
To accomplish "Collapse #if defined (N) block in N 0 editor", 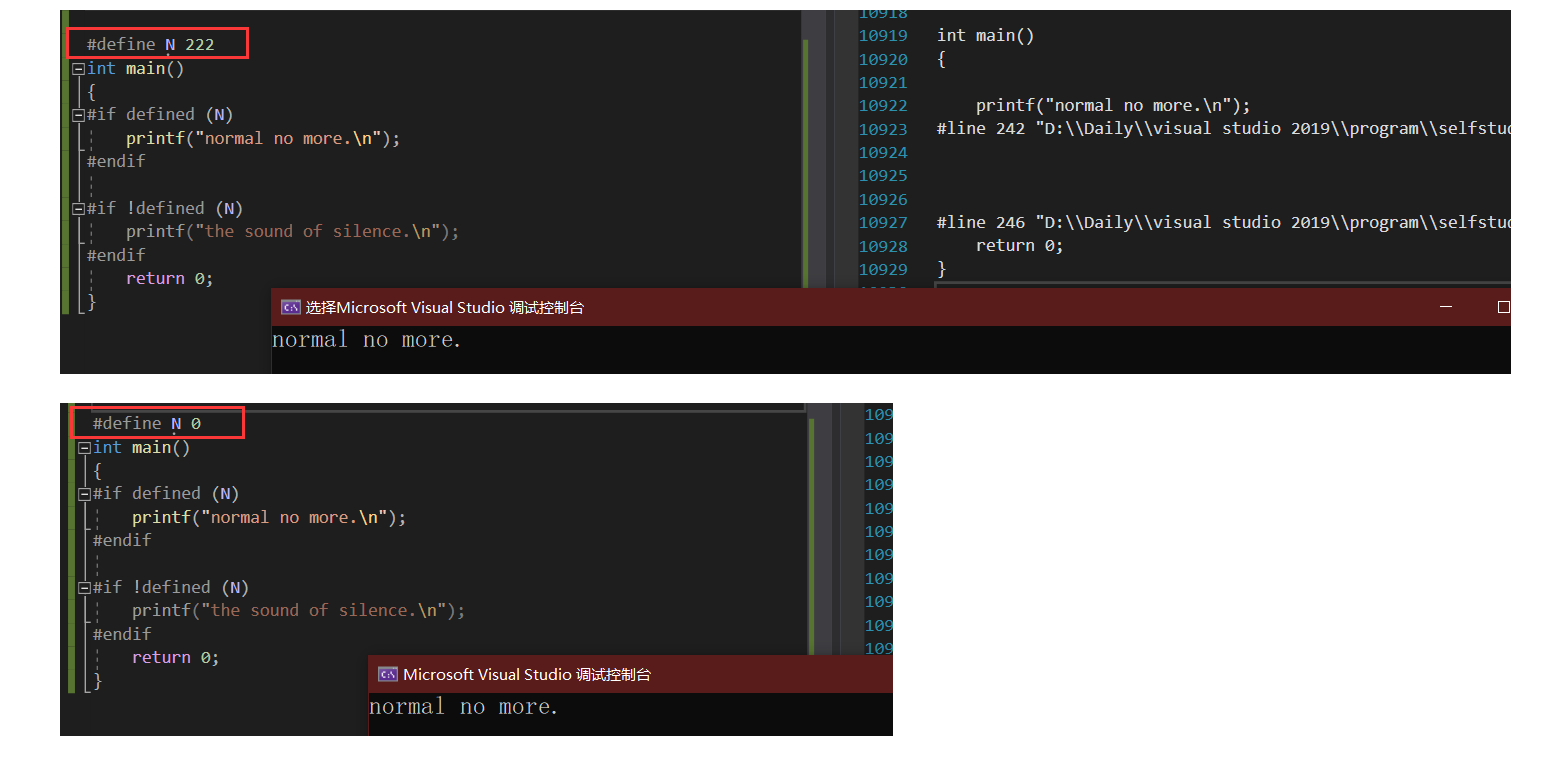I will (x=84, y=494).
